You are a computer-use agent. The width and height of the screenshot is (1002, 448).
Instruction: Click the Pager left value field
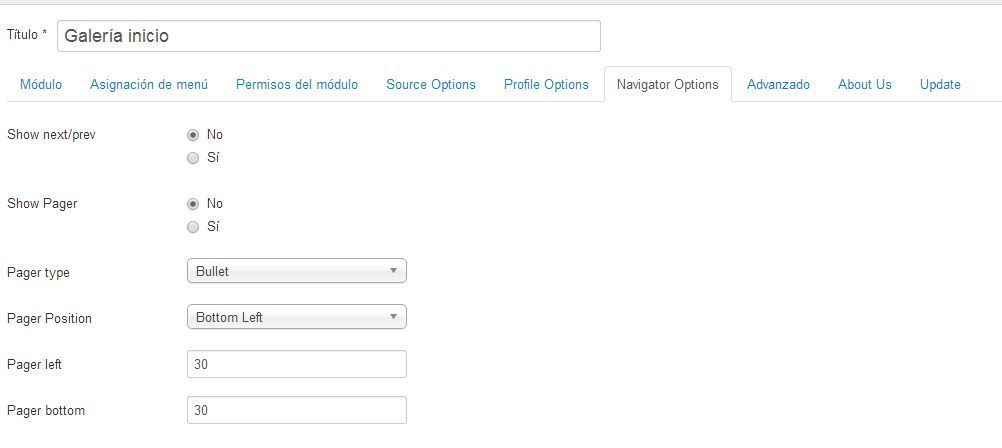click(297, 364)
